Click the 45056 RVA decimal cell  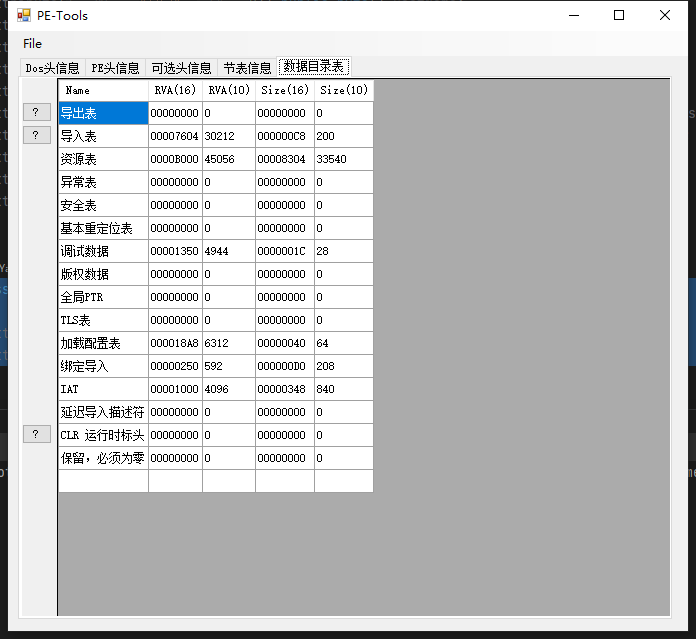[229, 159]
